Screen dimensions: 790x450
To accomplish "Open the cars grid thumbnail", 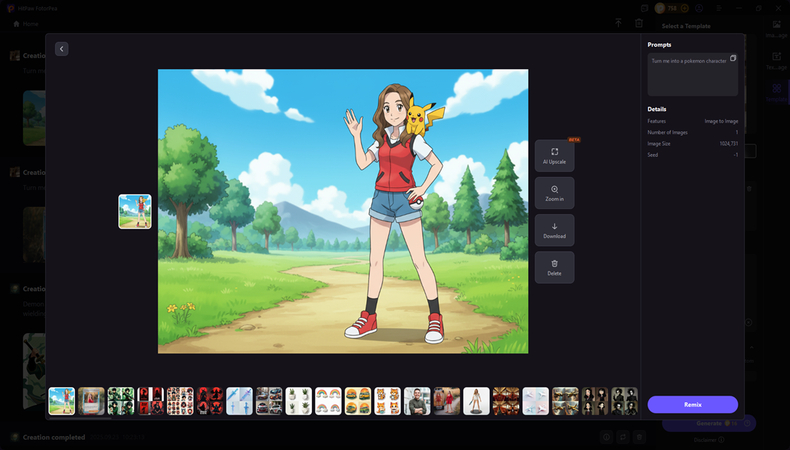I will click(x=269, y=401).
